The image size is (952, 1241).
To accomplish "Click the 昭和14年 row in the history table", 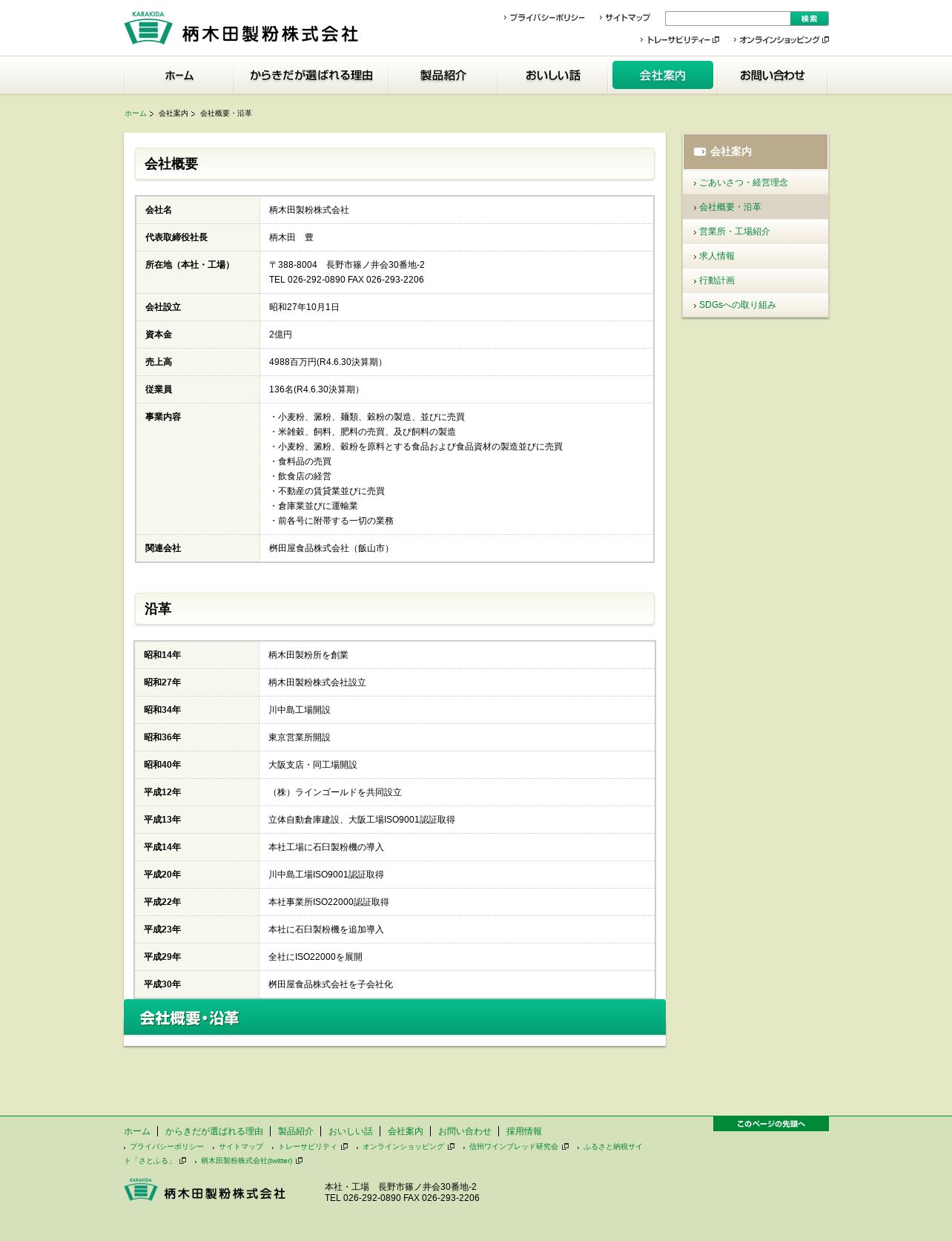I will (394, 655).
